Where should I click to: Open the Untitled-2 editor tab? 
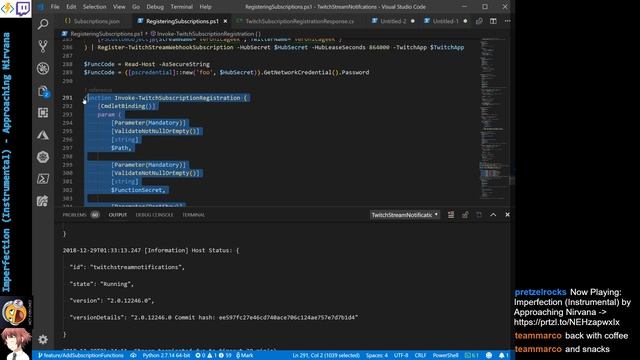[393, 21]
